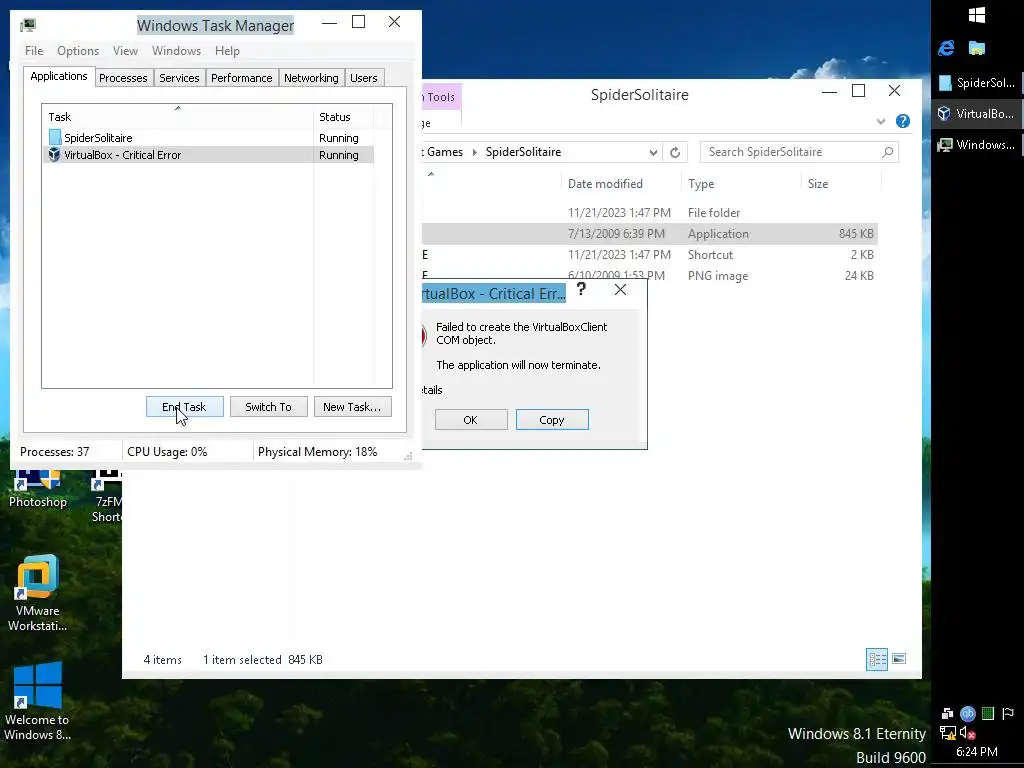Open the Photoshop desktop shortcut
Viewport: 1024px width, 768px height.
38,488
